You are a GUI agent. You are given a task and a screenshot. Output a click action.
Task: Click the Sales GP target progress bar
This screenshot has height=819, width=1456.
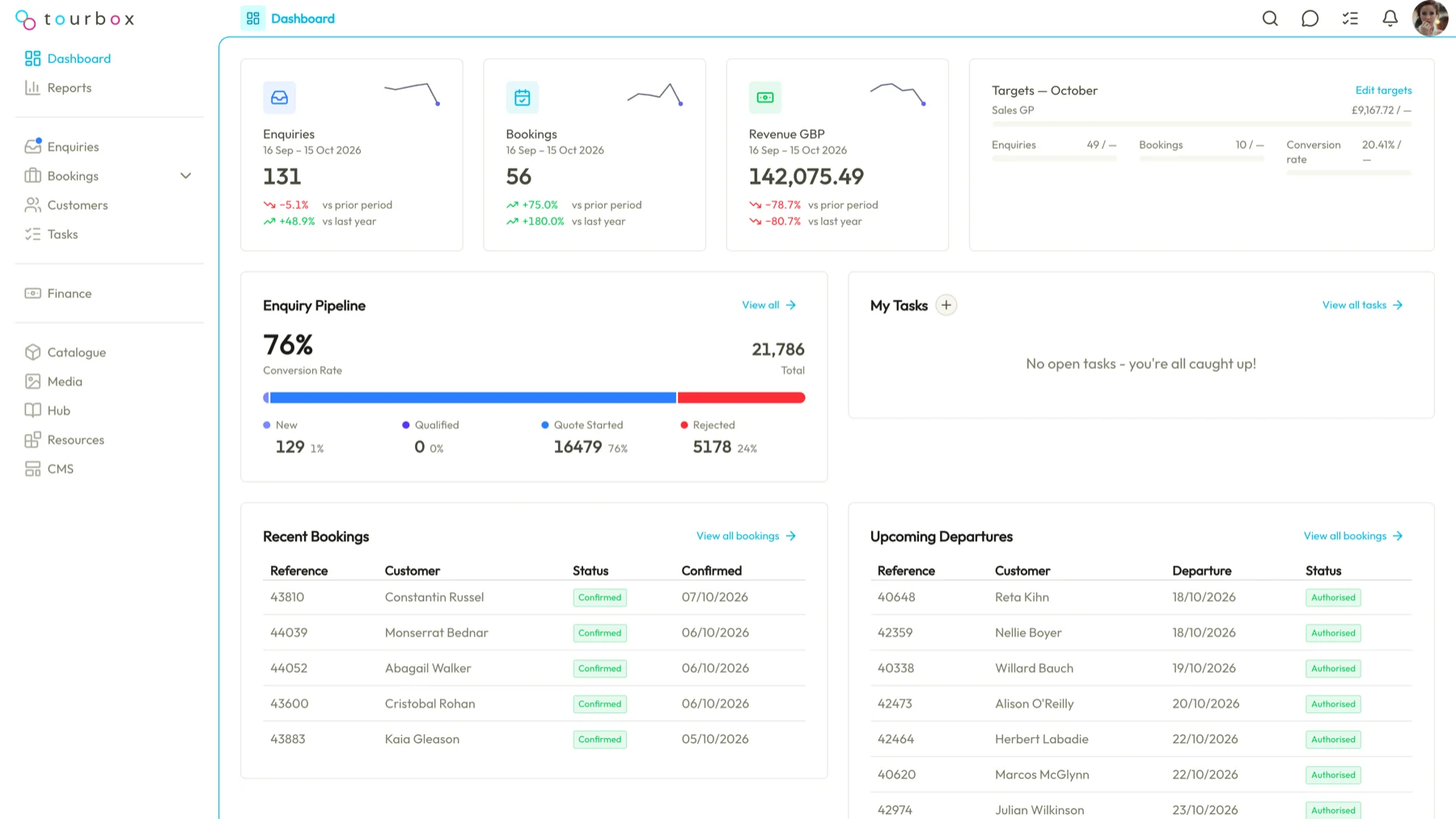[x=1202, y=124]
